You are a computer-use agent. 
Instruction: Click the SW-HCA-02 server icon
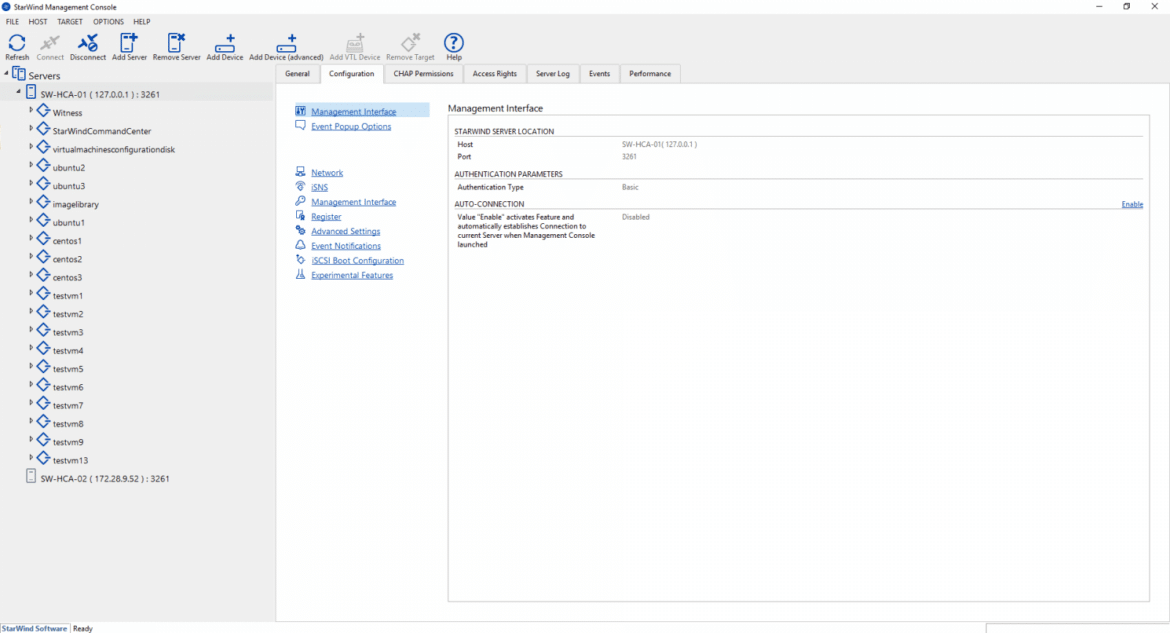point(31,476)
